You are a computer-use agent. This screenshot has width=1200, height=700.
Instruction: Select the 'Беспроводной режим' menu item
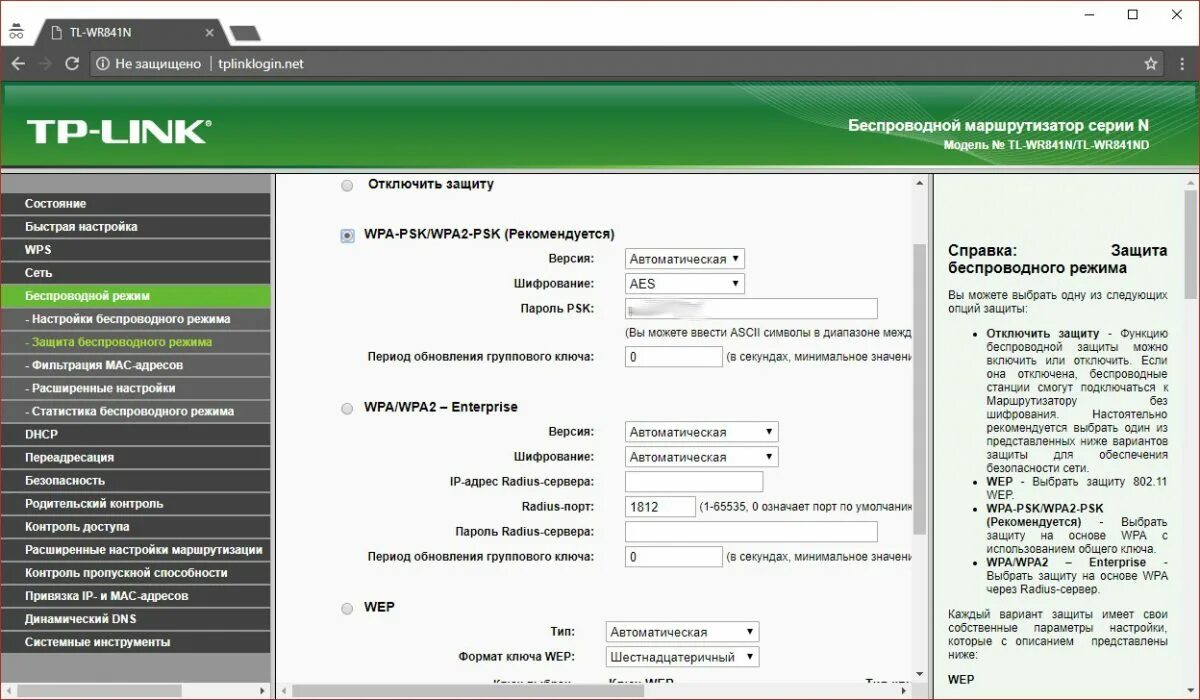click(x=136, y=296)
